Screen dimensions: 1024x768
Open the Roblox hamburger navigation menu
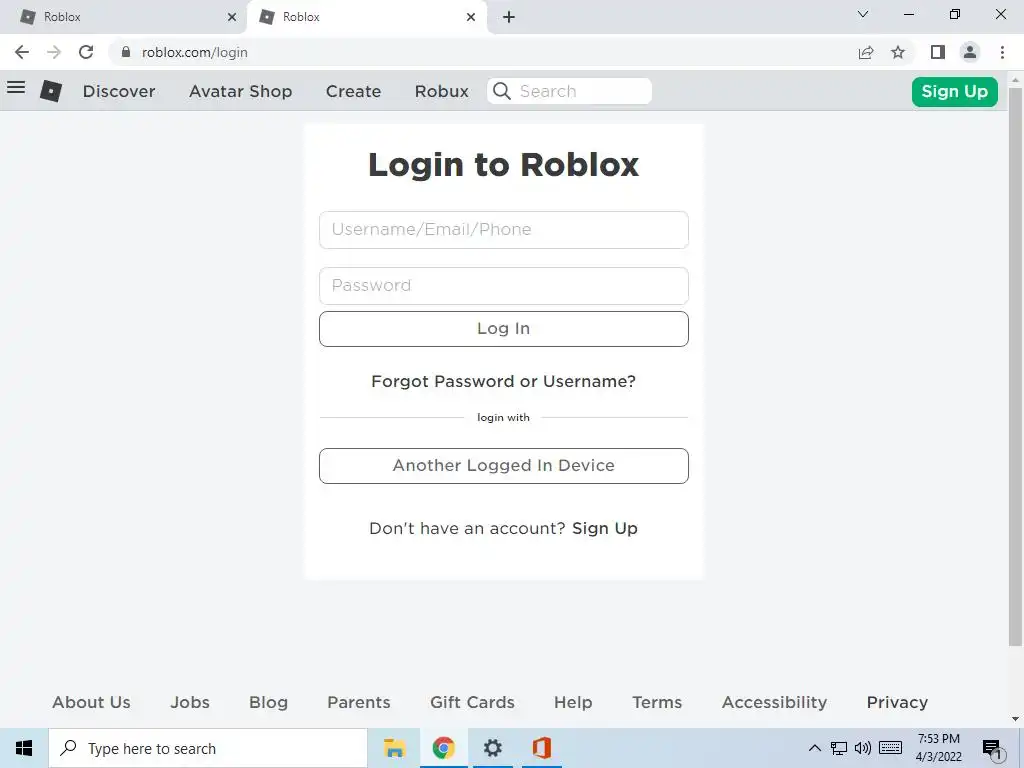[x=16, y=88]
